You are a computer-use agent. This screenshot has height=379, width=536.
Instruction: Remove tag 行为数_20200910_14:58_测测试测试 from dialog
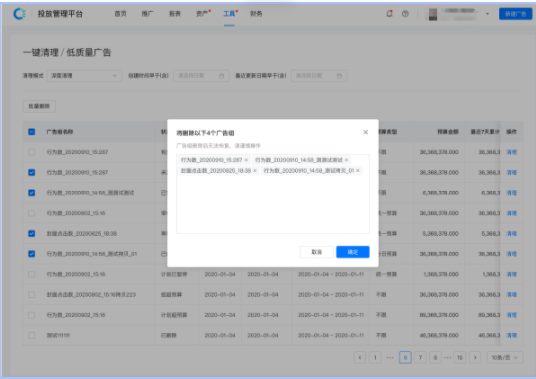click(x=346, y=160)
